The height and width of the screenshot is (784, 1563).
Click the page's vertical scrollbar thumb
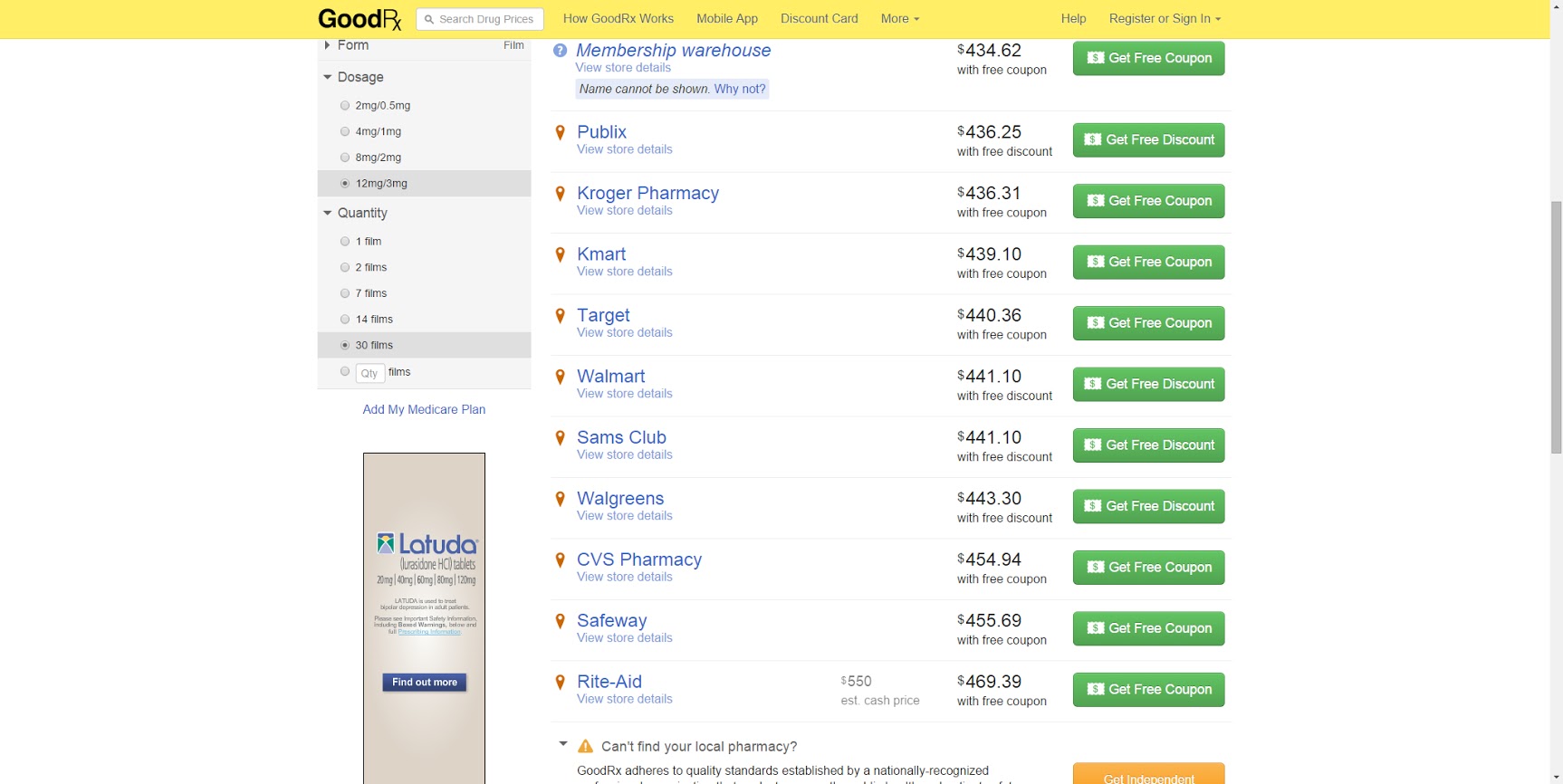tap(1556, 326)
